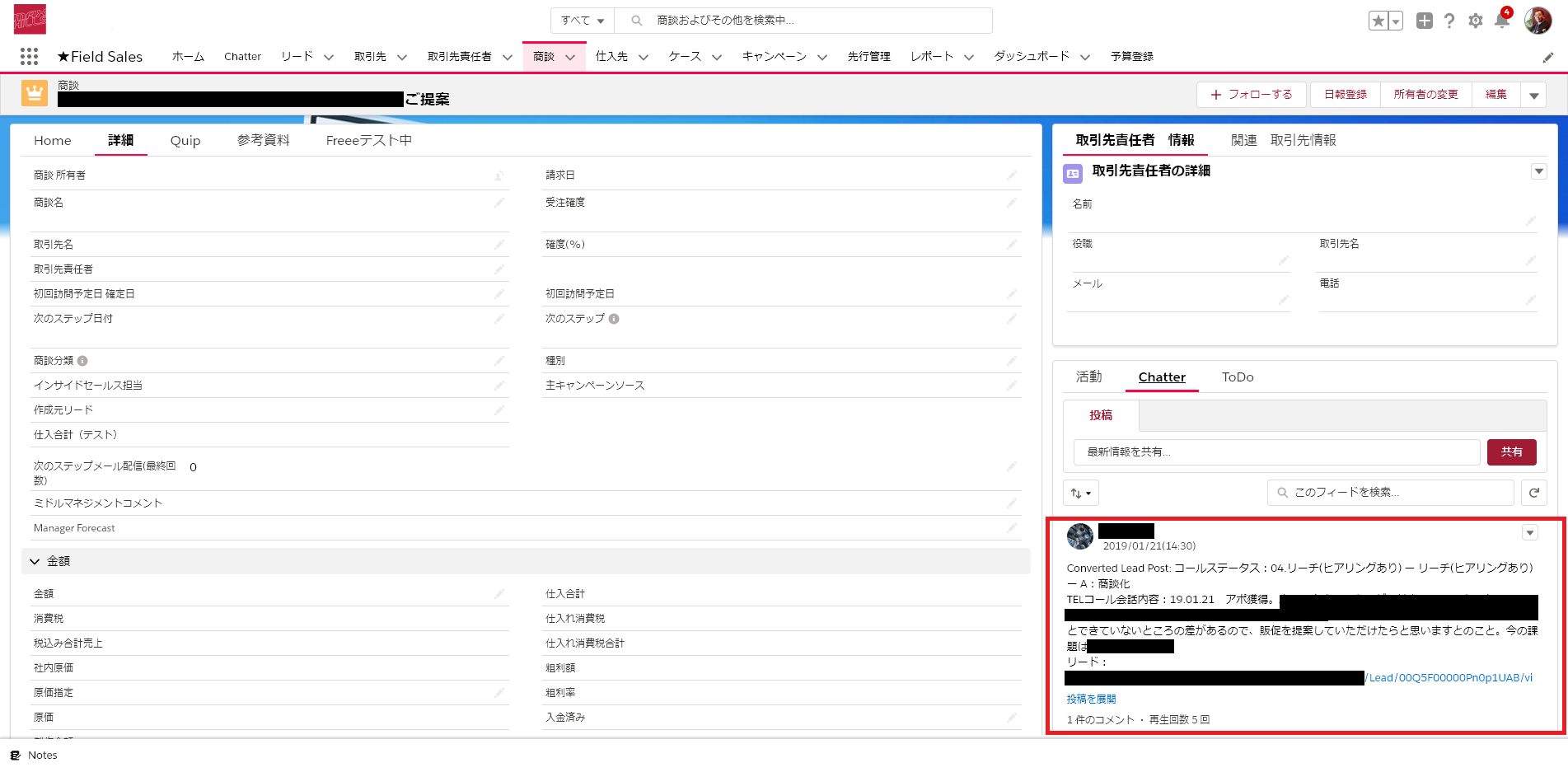
Task: Open the setup gear menu
Action: coord(1475,21)
